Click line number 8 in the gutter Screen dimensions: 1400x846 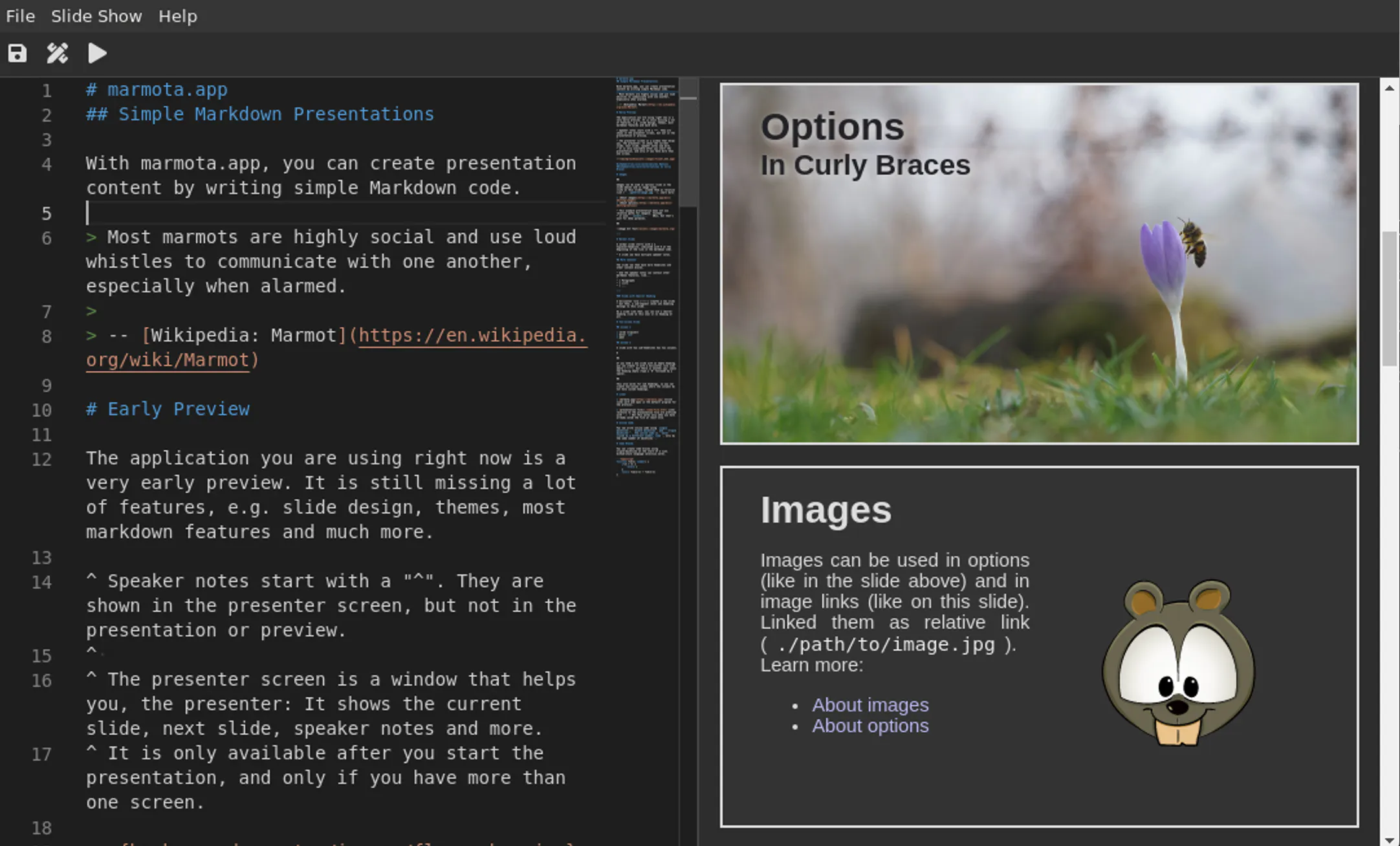pyautogui.click(x=47, y=336)
